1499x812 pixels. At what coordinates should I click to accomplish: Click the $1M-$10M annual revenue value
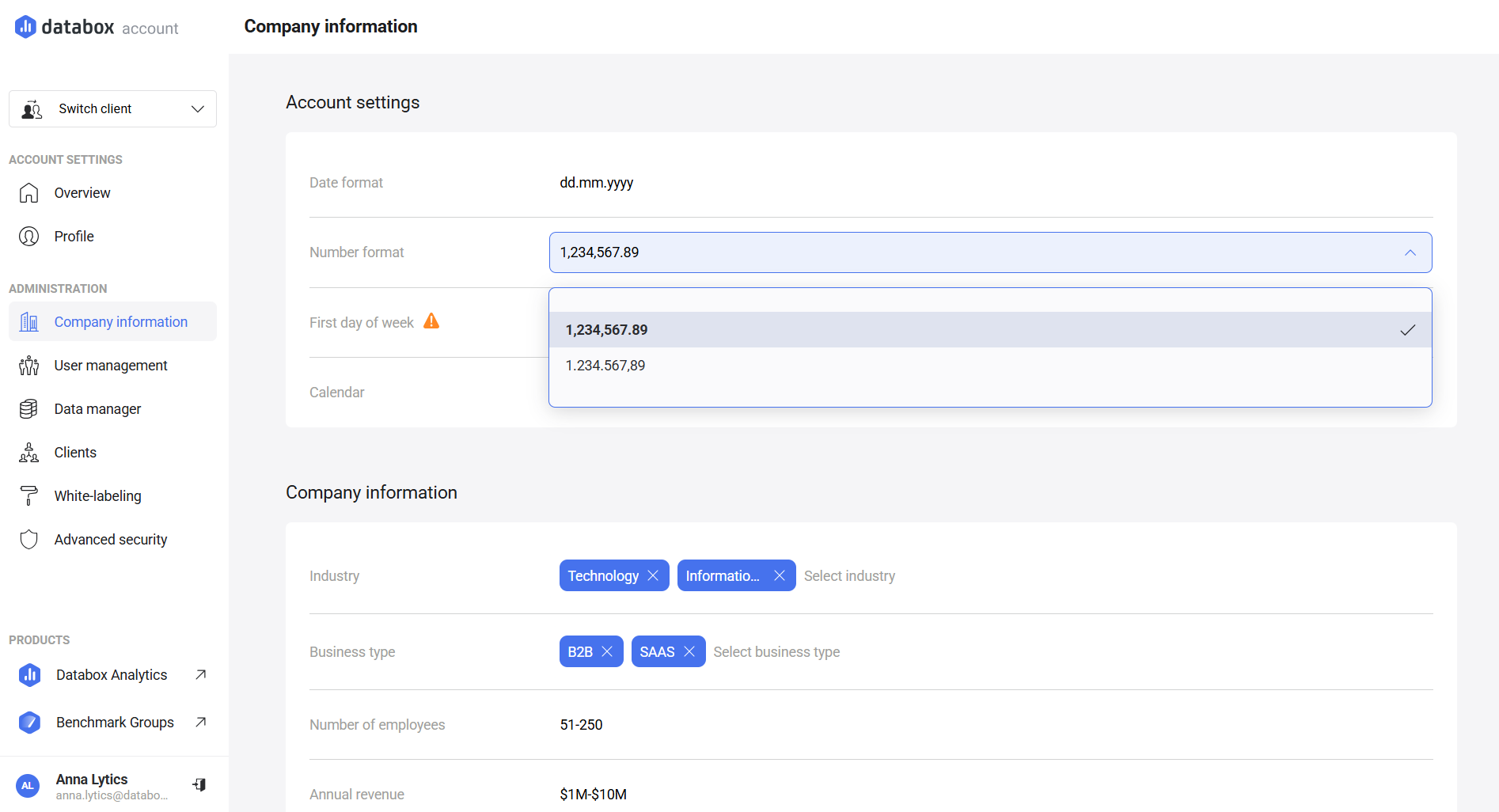593,795
